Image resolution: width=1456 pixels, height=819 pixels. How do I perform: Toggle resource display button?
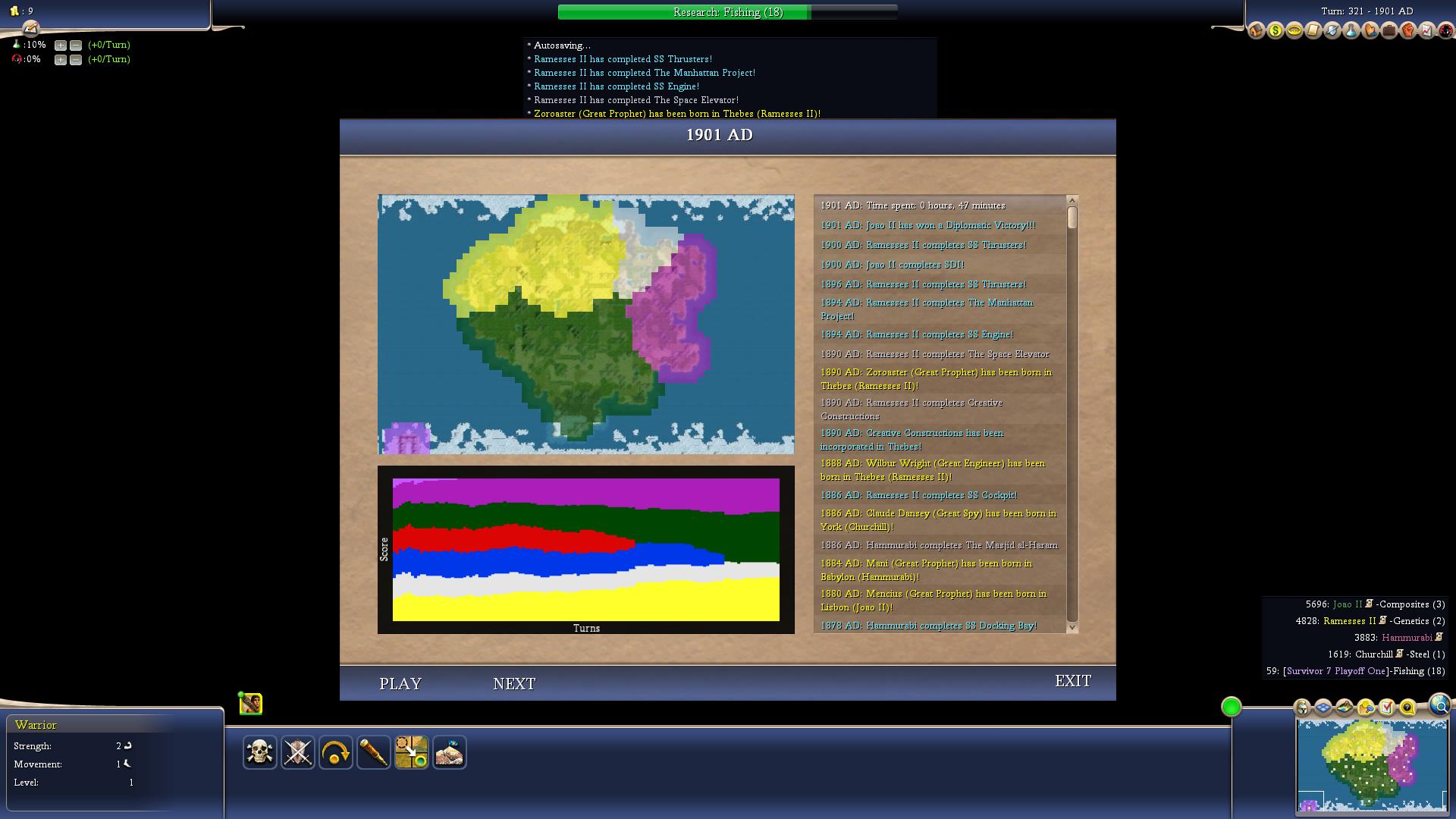1366,708
